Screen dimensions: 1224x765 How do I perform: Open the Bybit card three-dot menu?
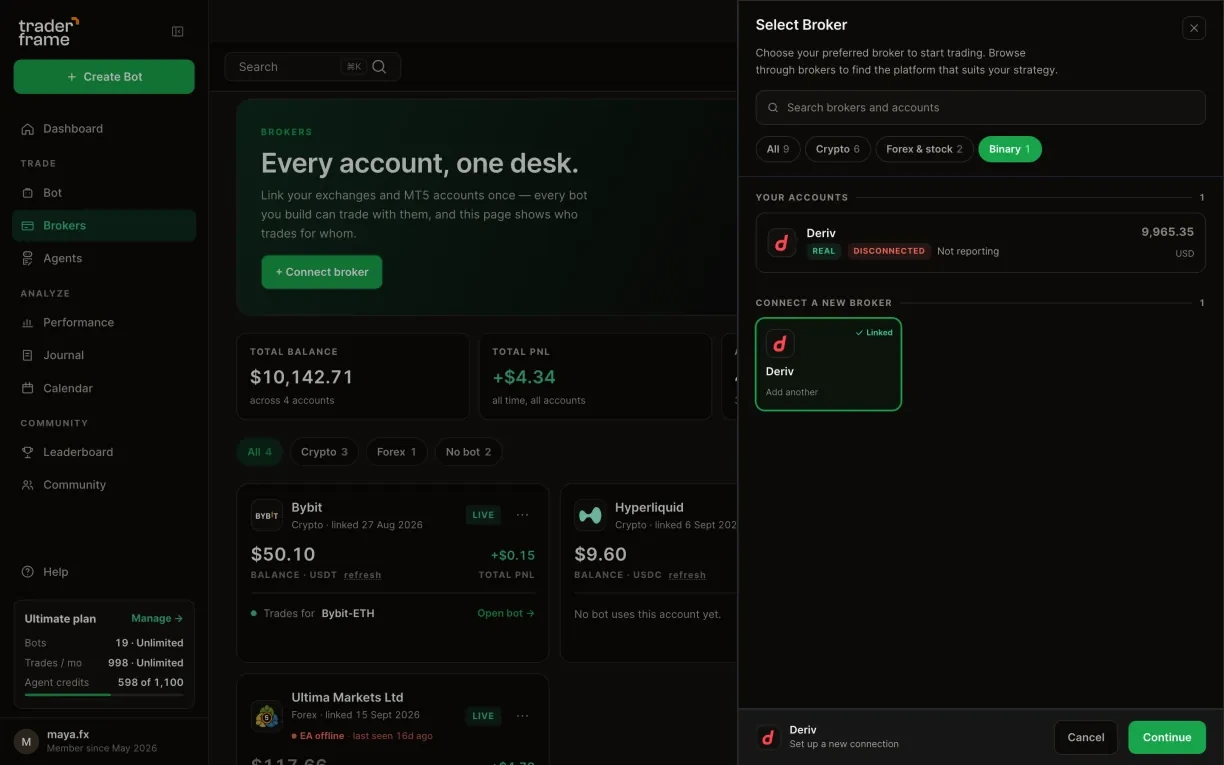click(522, 515)
